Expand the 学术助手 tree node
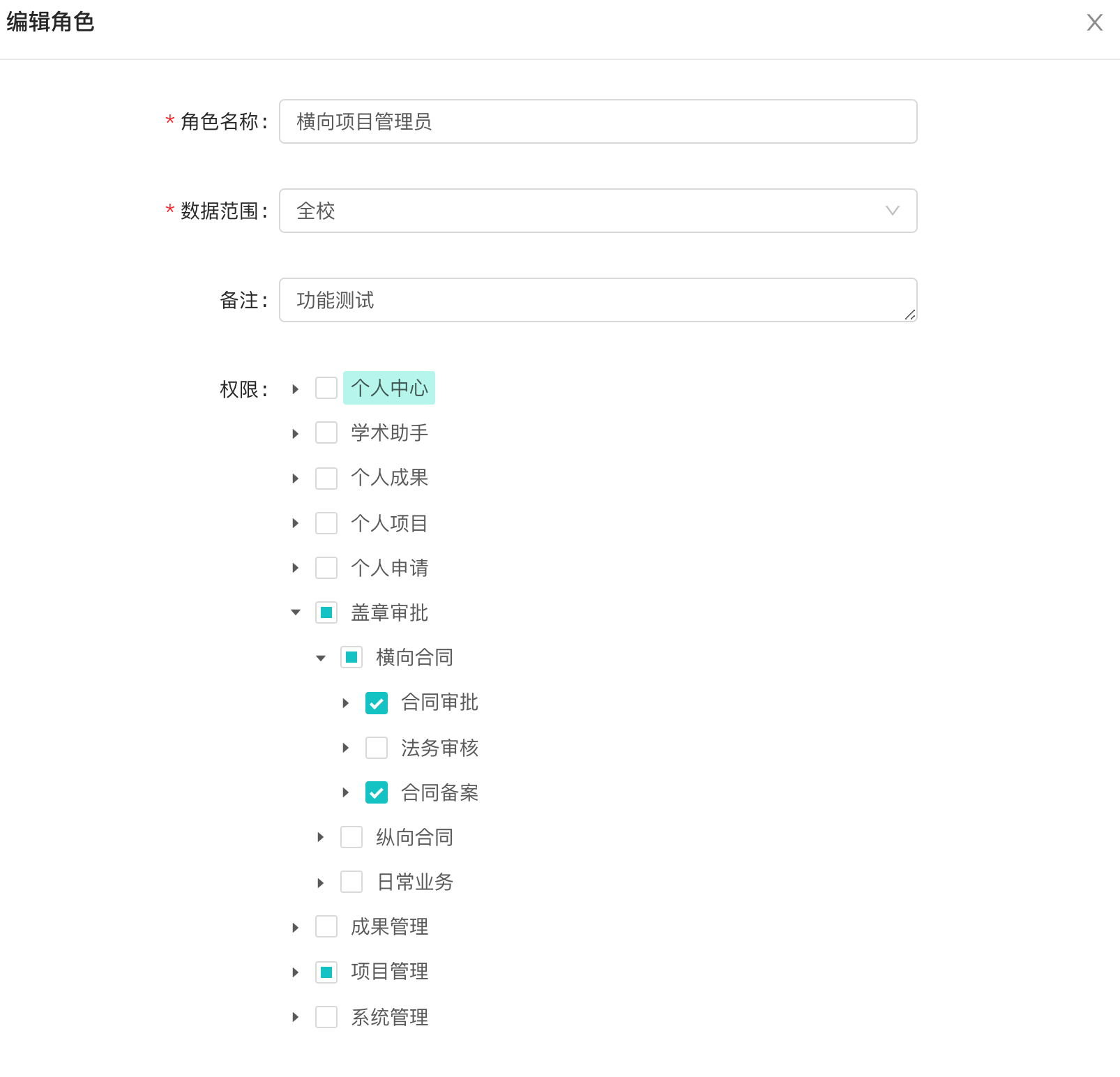The width and height of the screenshot is (1120, 1077). coord(296,433)
